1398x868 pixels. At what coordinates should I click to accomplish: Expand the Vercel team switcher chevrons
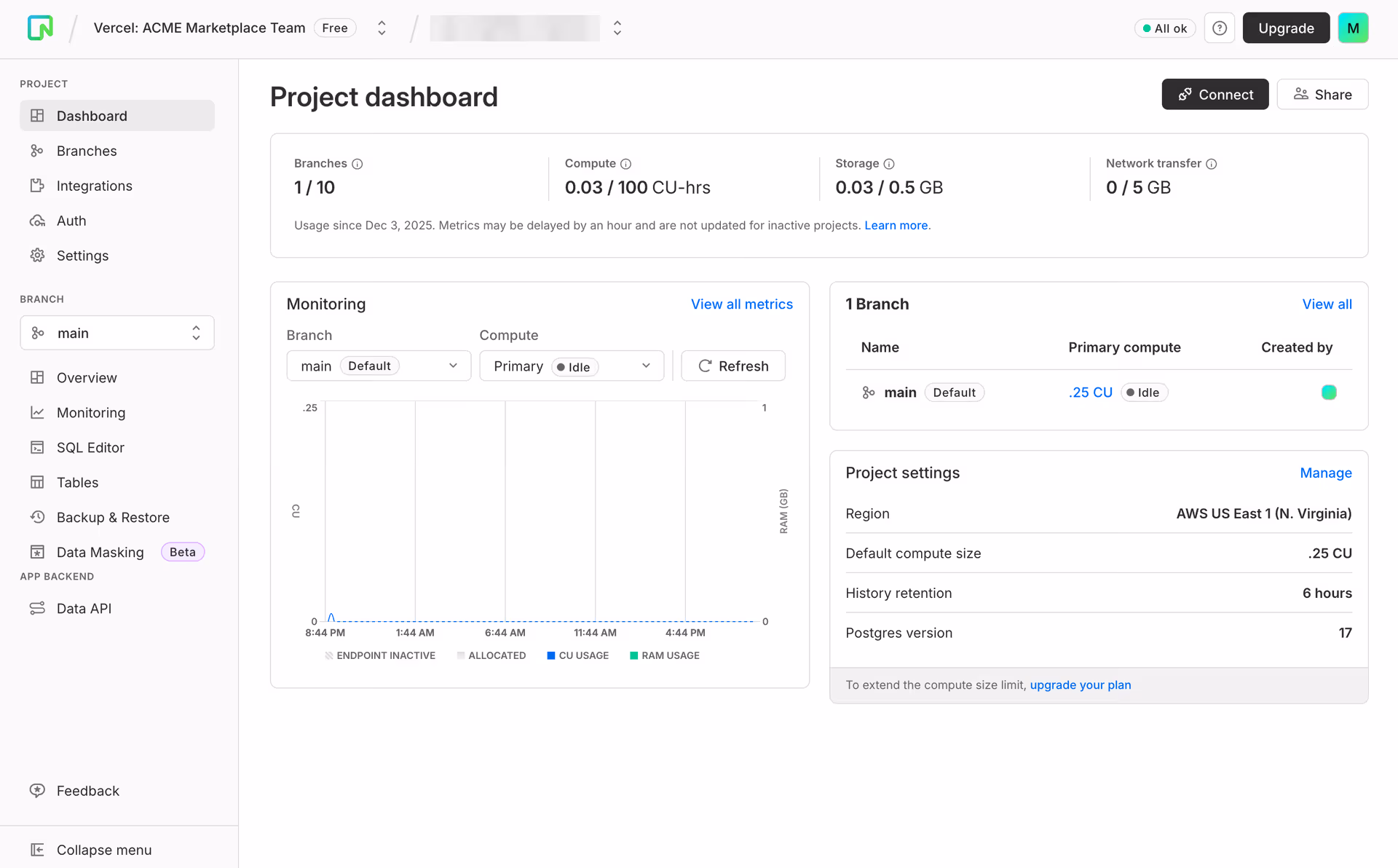point(382,28)
